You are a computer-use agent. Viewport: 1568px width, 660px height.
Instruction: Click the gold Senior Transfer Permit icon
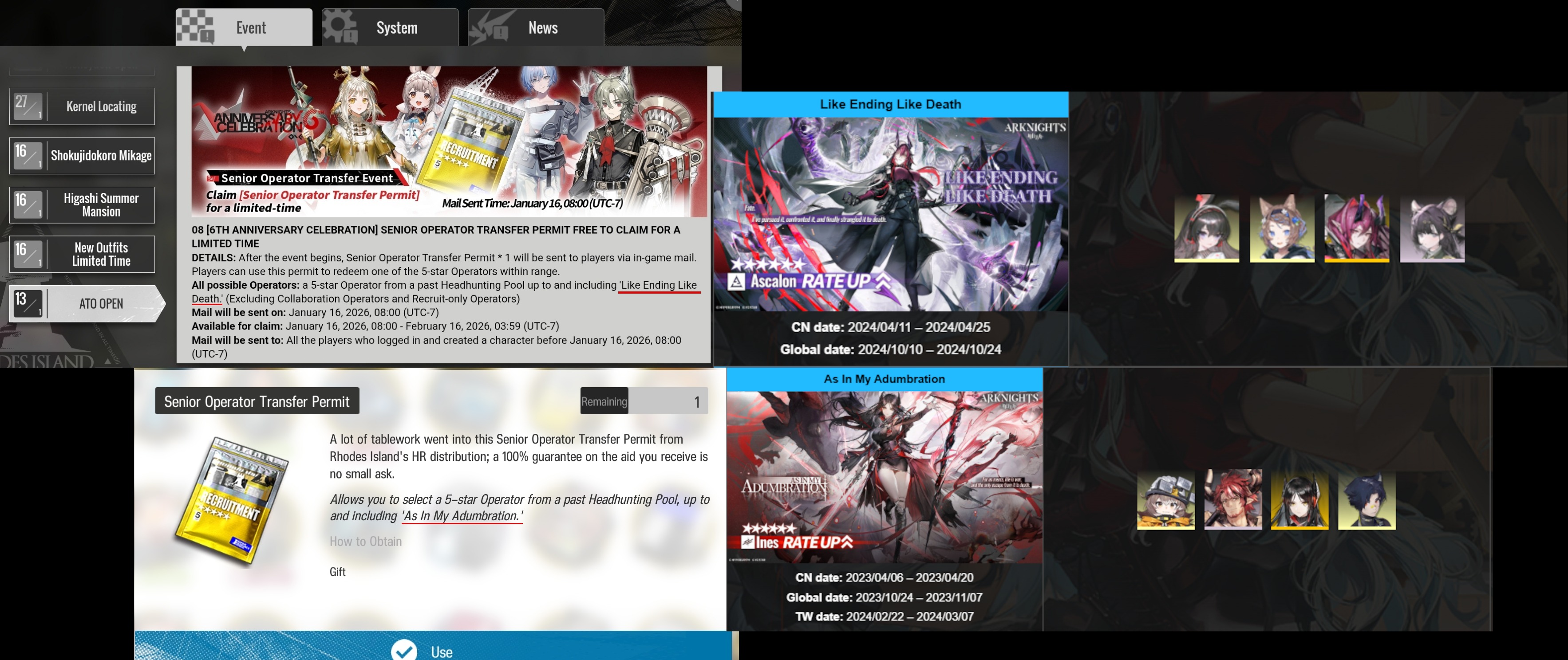click(232, 501)
